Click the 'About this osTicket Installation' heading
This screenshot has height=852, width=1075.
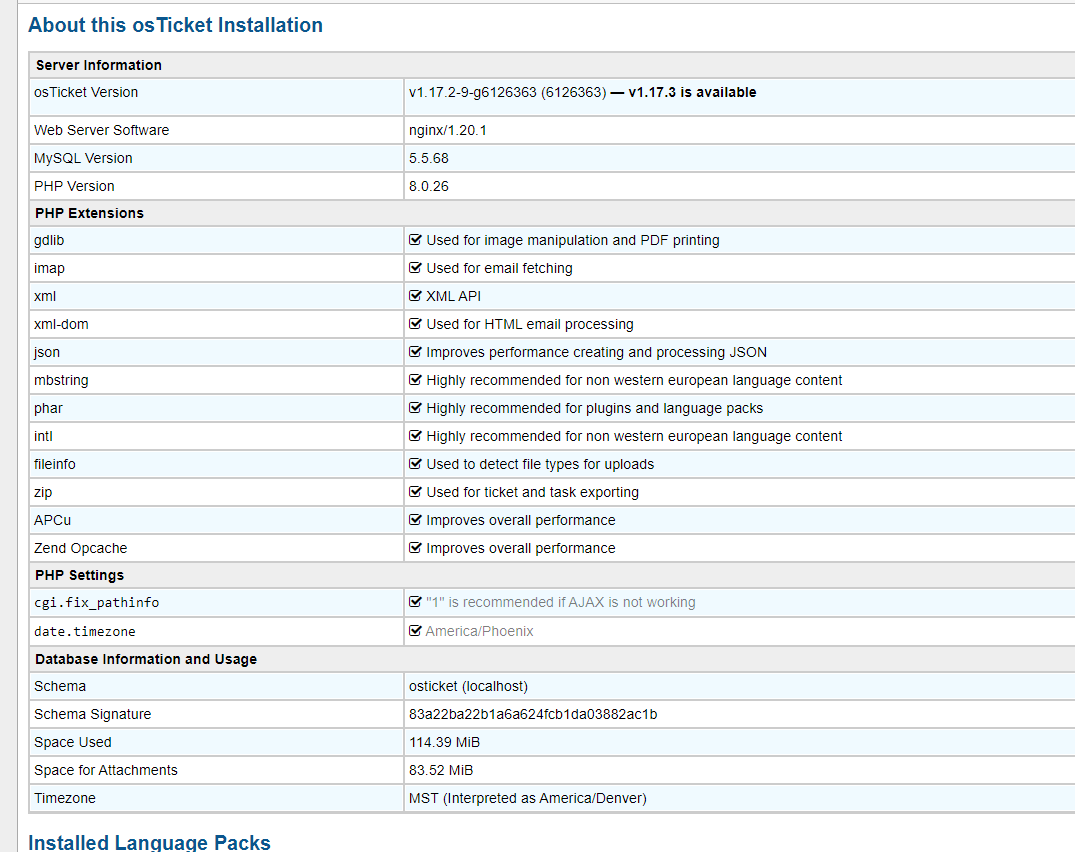tap(175, 25)
